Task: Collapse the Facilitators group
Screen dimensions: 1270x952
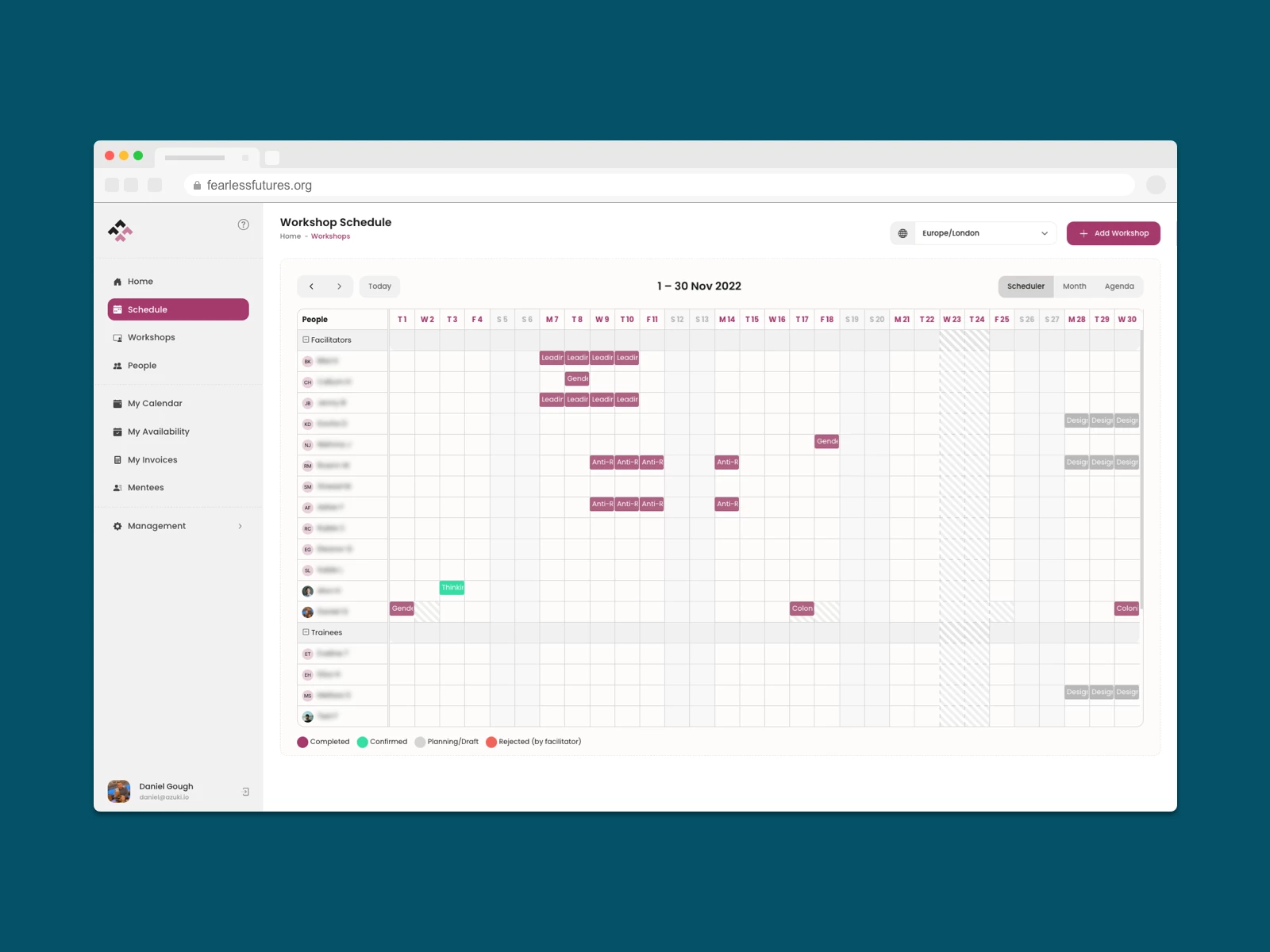Action: pos(306,340)
